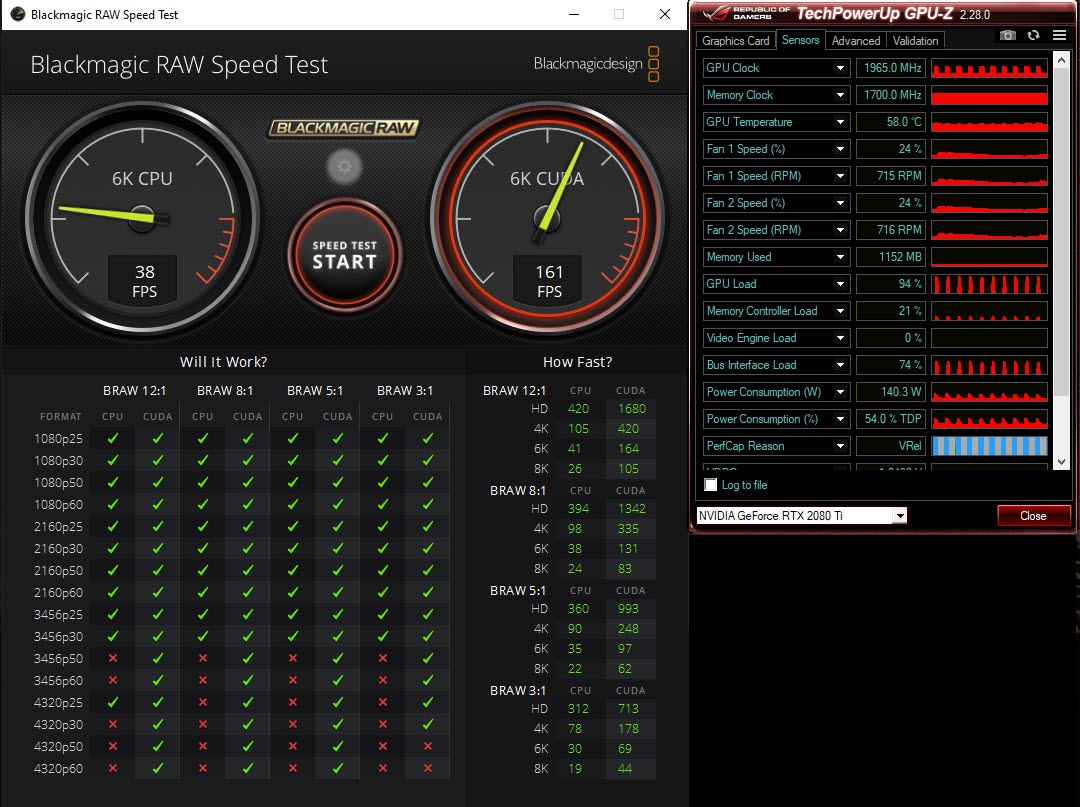The width and height of the screenshot is (1080, 807).
Task: Open the Memory Clock sensor dropdown
Action: click(x=840, y=95)
